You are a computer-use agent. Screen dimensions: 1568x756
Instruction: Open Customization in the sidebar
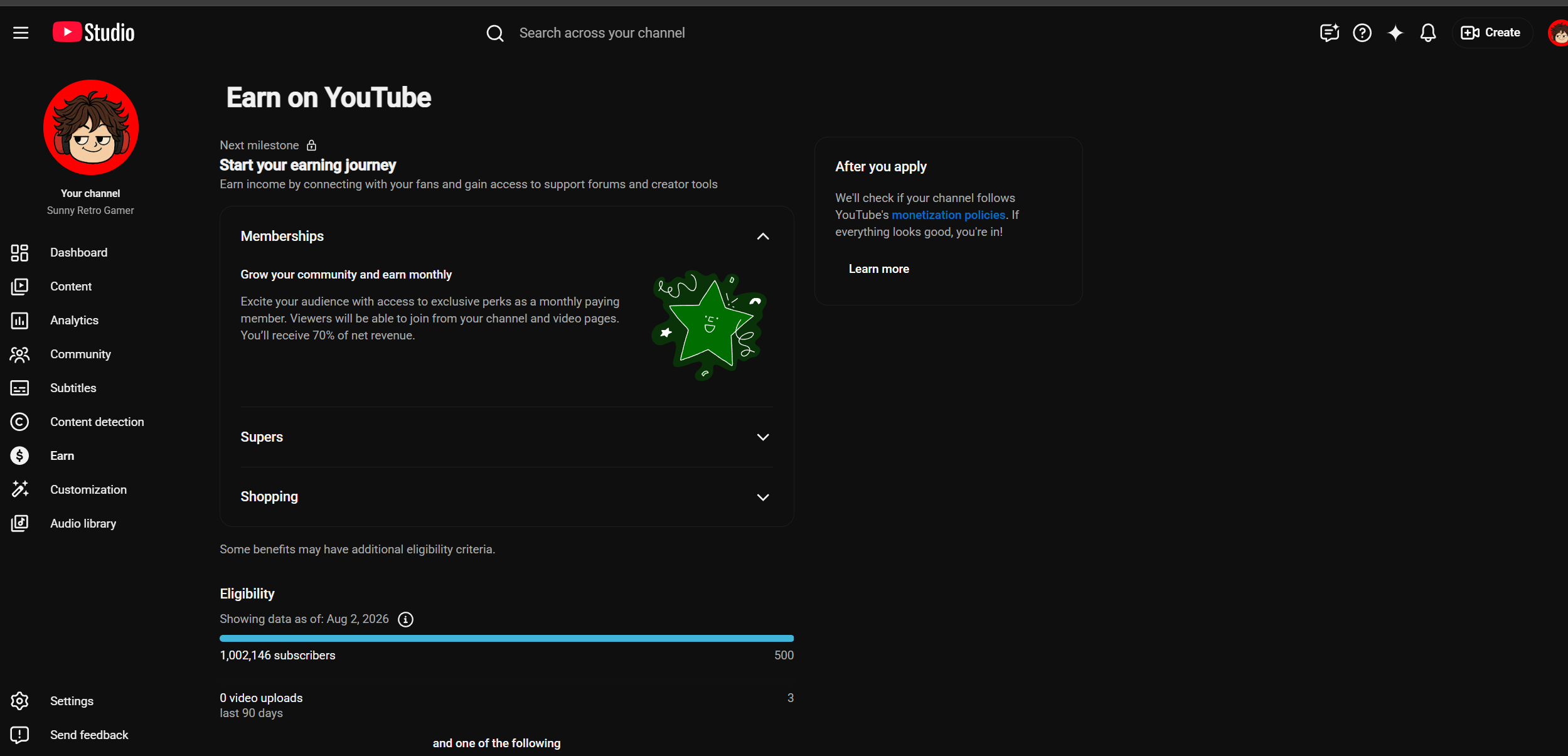[88, 490]
